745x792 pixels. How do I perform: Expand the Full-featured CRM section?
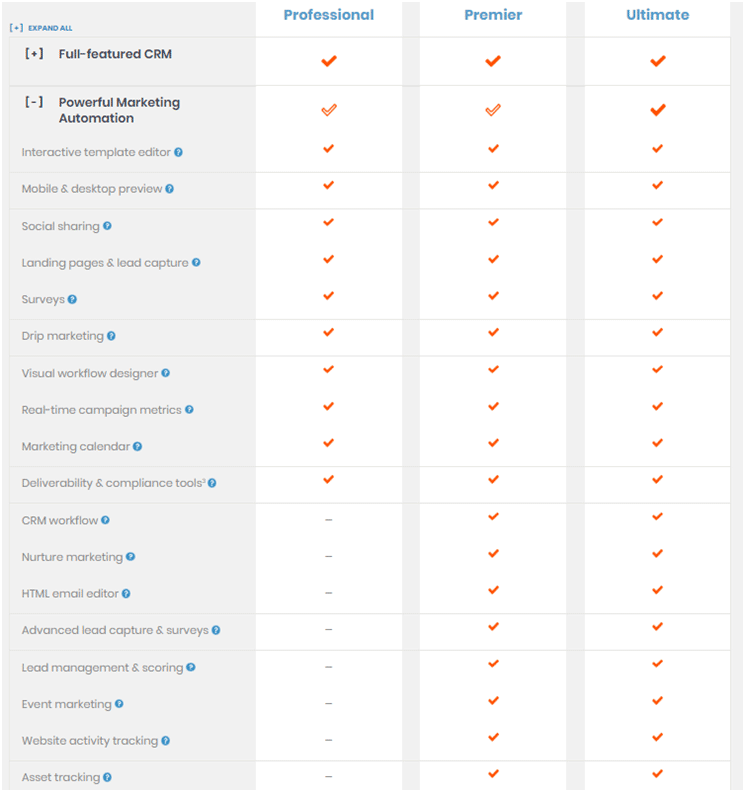34,54
